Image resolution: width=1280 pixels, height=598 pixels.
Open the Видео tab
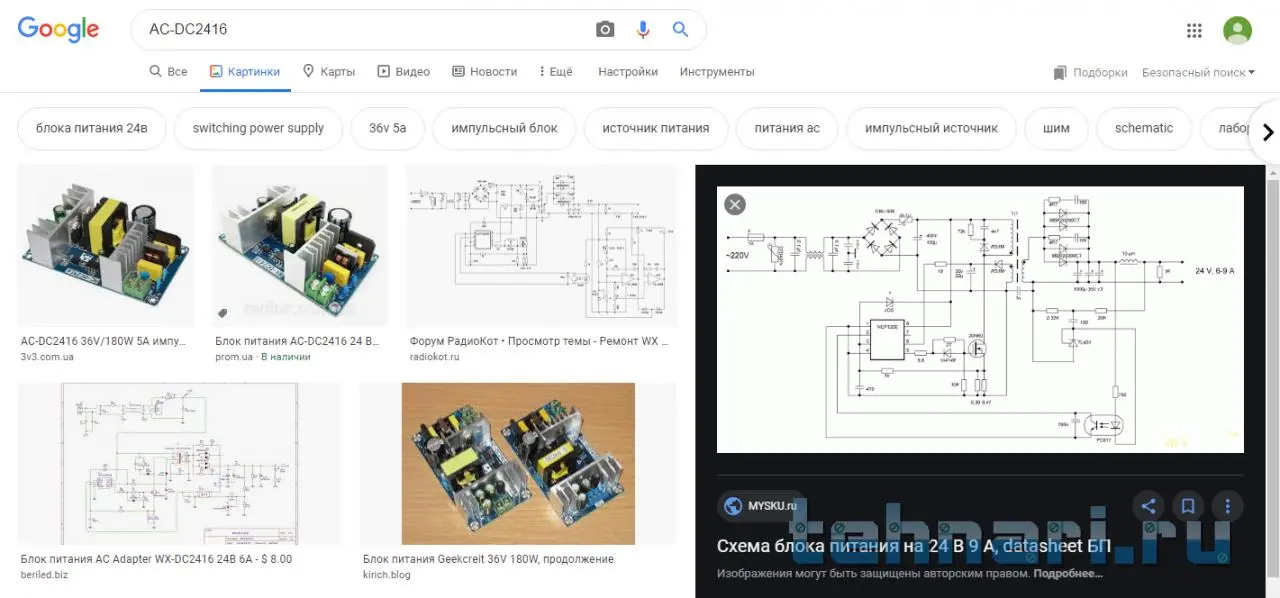click(x=403, y=72)
